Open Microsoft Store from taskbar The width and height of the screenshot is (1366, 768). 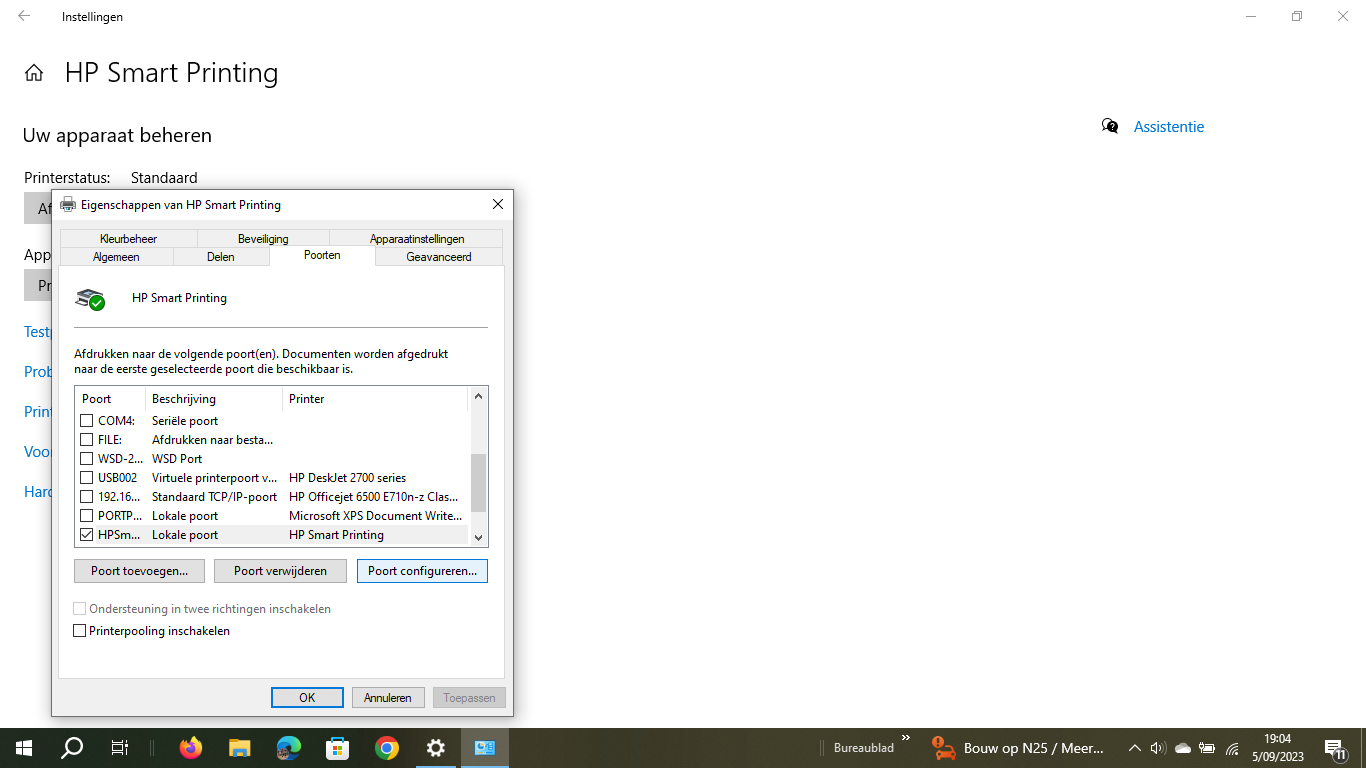(x=338, y=747)
